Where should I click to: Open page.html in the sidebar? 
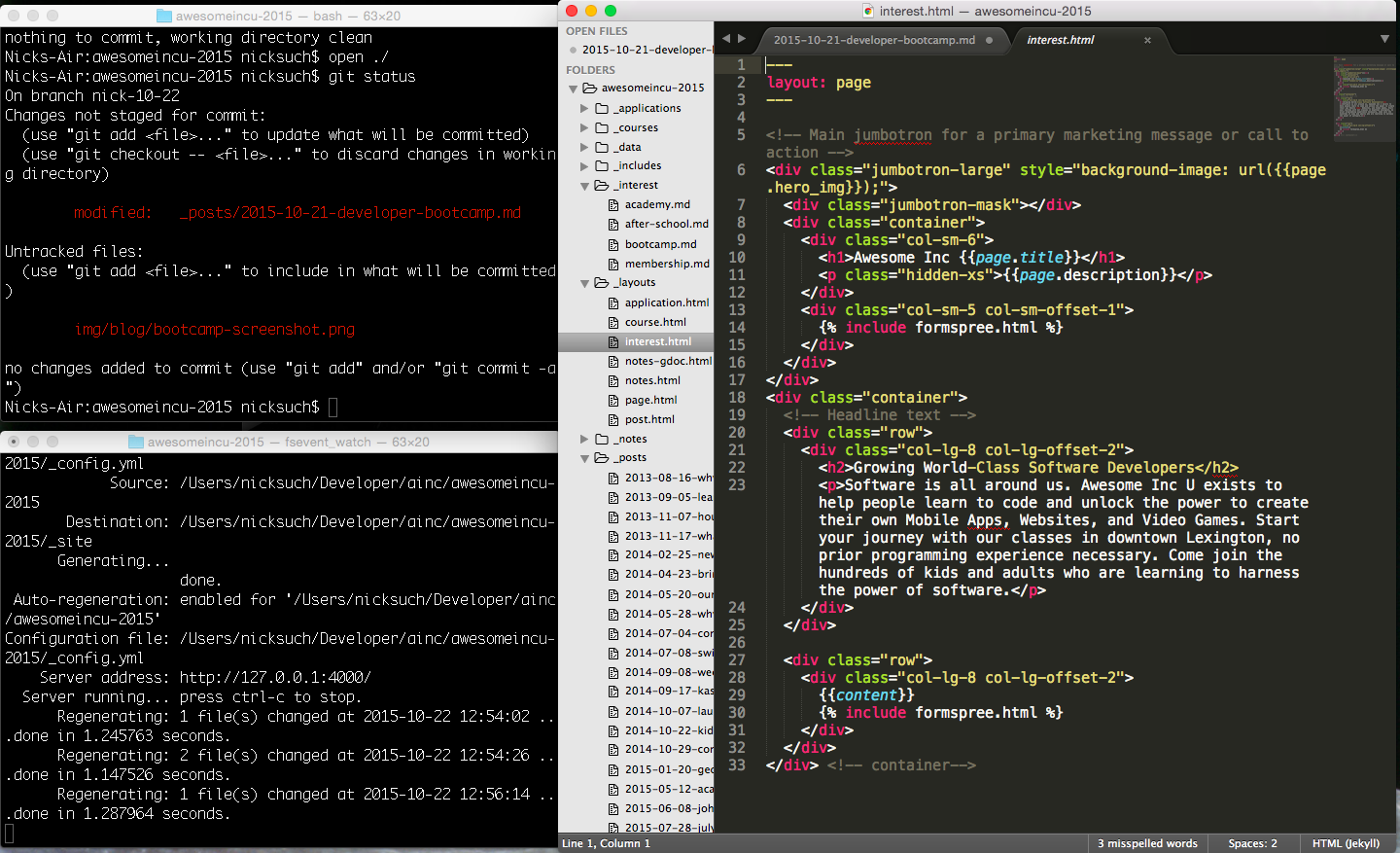click(x=650, y=400)
